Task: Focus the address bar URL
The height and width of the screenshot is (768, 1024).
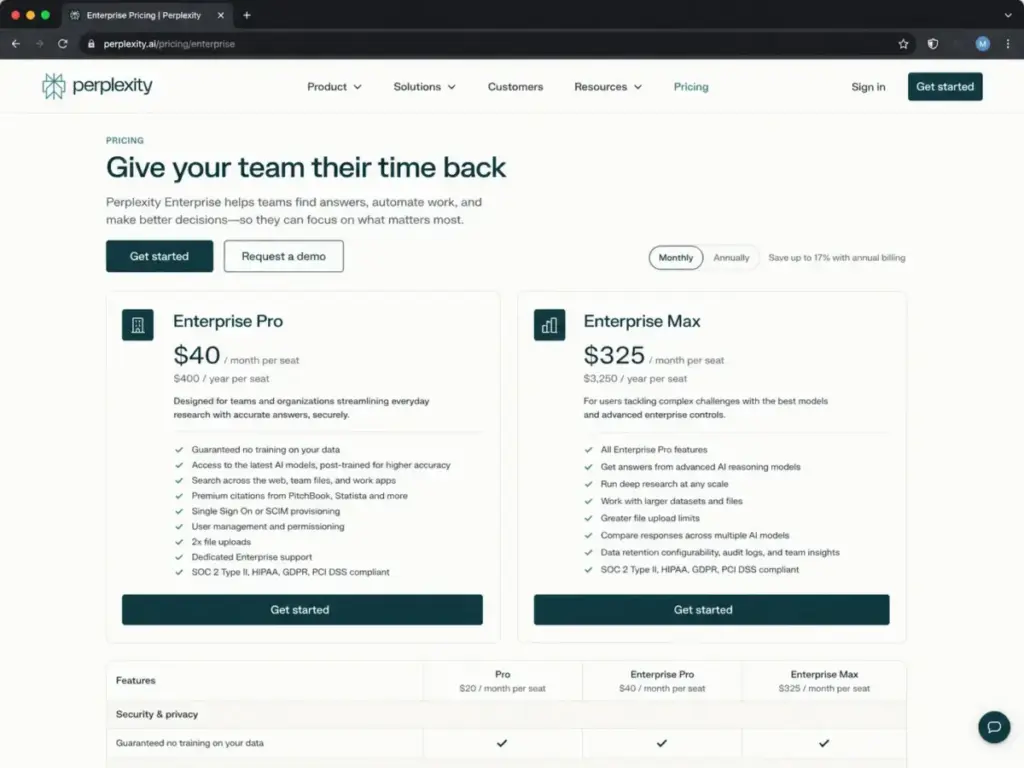Action: (169, 44)
